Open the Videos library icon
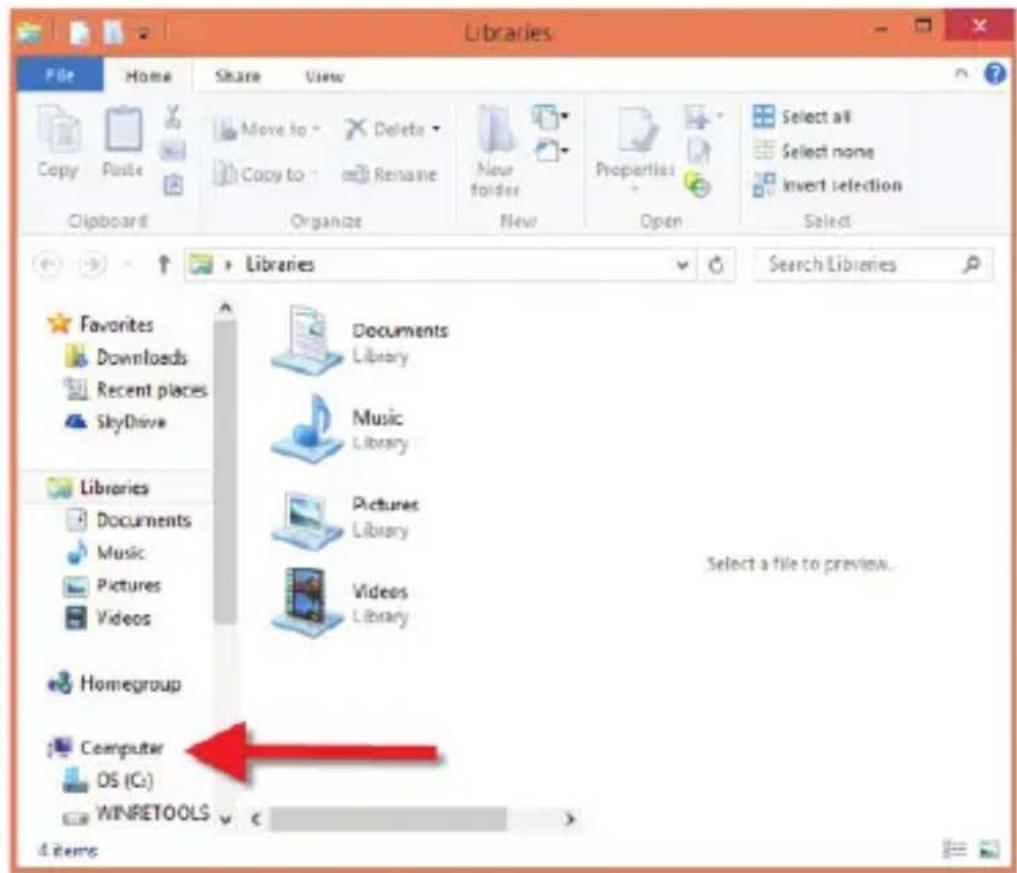 point(306,601)
